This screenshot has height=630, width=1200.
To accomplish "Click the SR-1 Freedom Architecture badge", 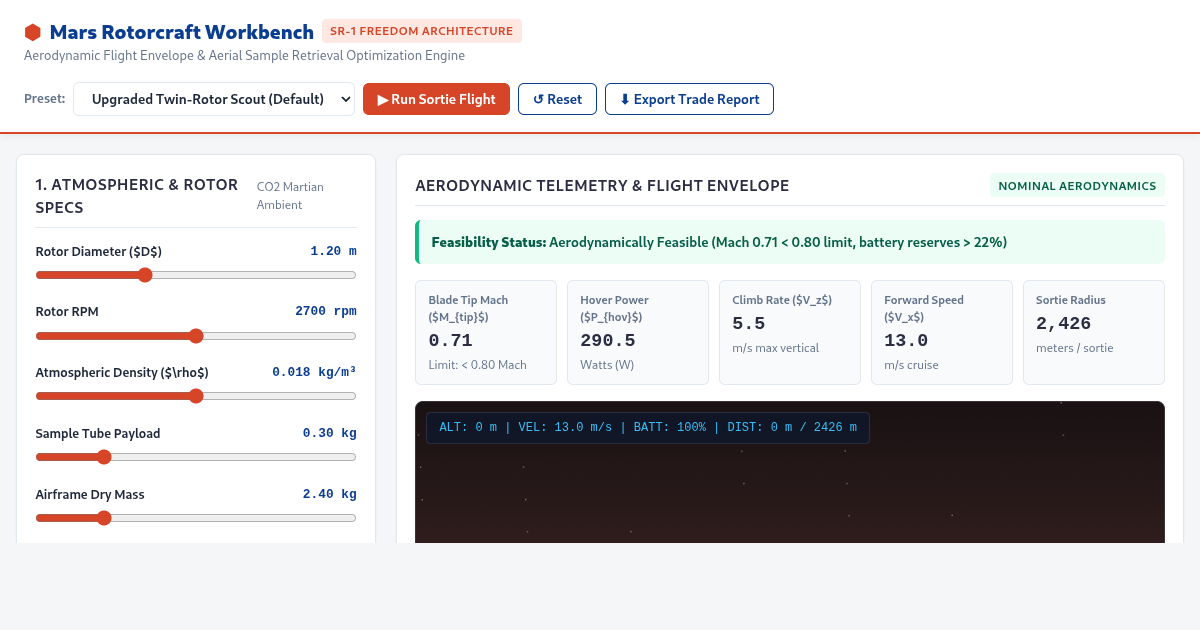I will click(x=422, y=31).
